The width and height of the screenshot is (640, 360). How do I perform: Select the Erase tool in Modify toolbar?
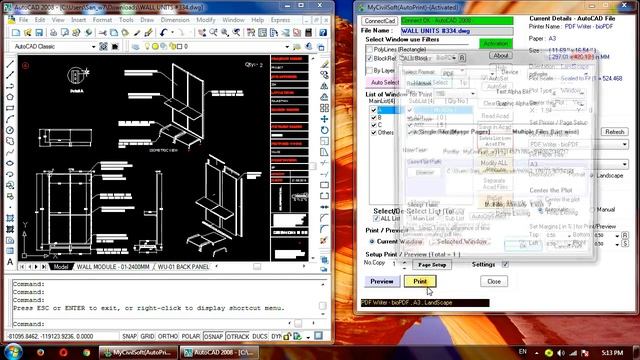[x=324, y=64]
